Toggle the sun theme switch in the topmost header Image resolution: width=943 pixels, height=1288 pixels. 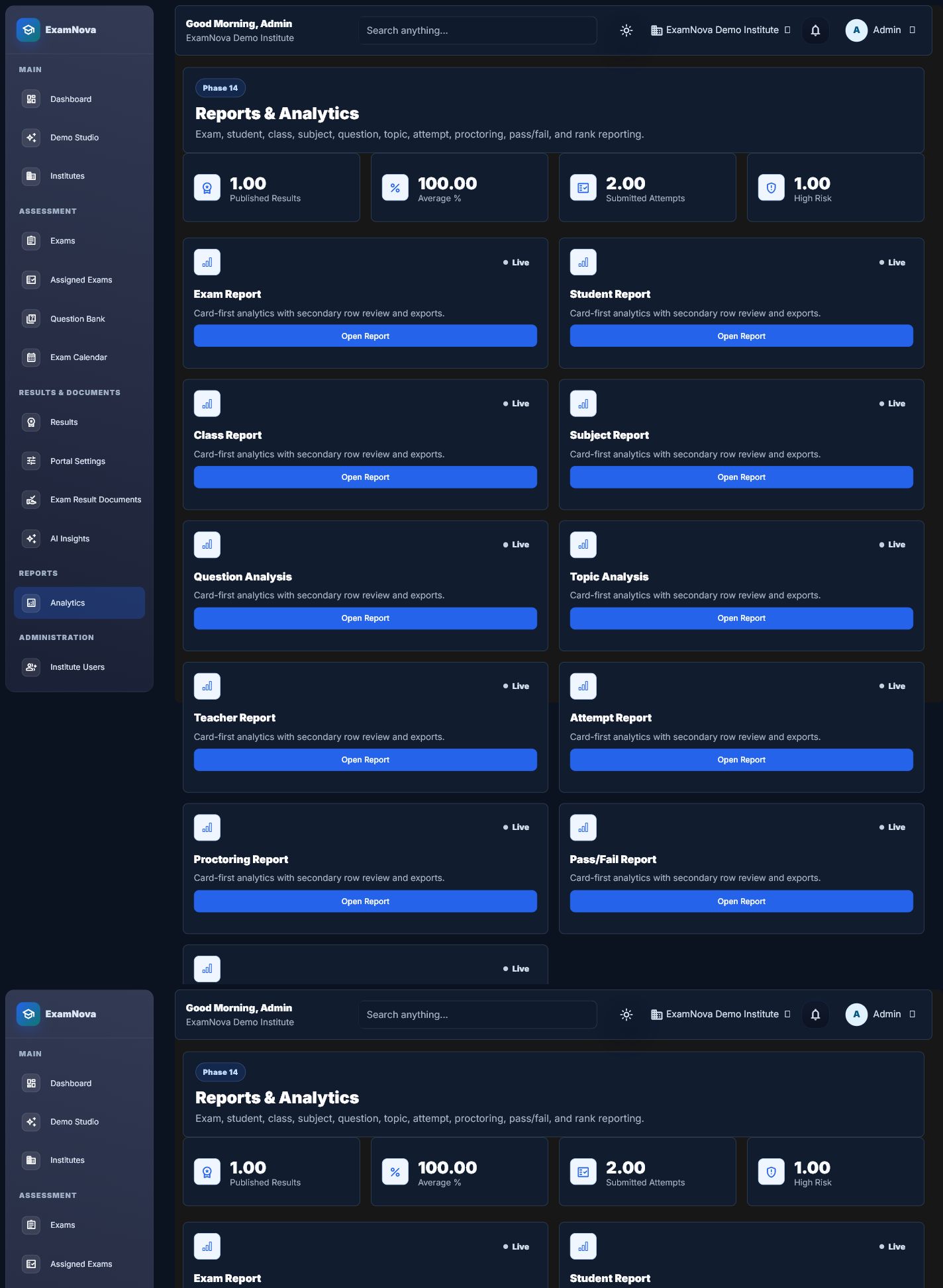626,30
